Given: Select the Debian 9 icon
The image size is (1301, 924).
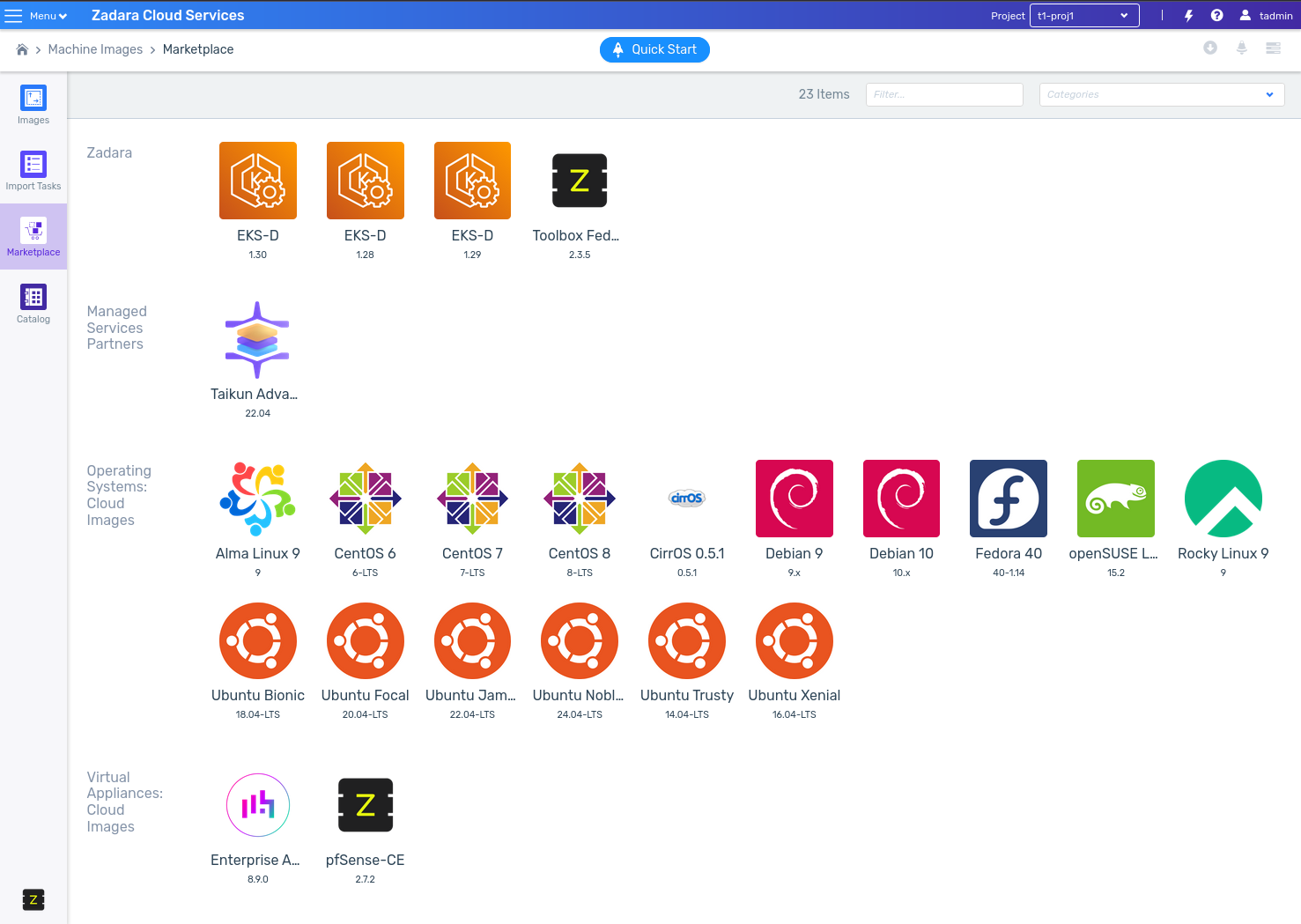Looking at the screenshot, I should click(x=795, y=499).
